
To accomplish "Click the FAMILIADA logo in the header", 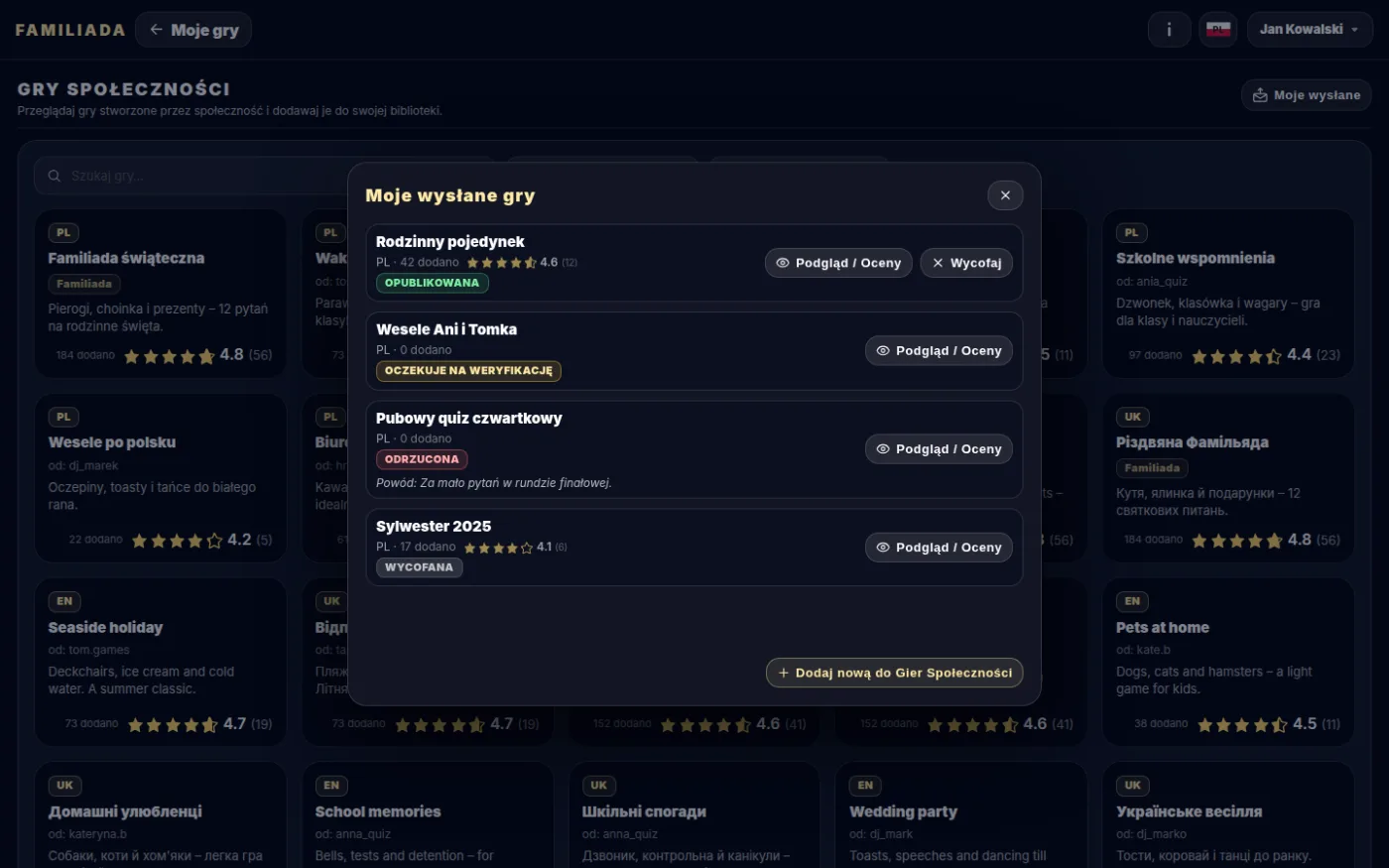I will tap(70, 30).
